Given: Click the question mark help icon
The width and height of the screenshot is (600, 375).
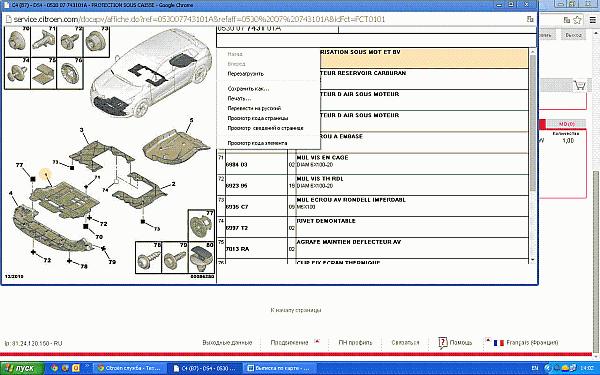Looking at the screenshot, I should click(443, 342).
